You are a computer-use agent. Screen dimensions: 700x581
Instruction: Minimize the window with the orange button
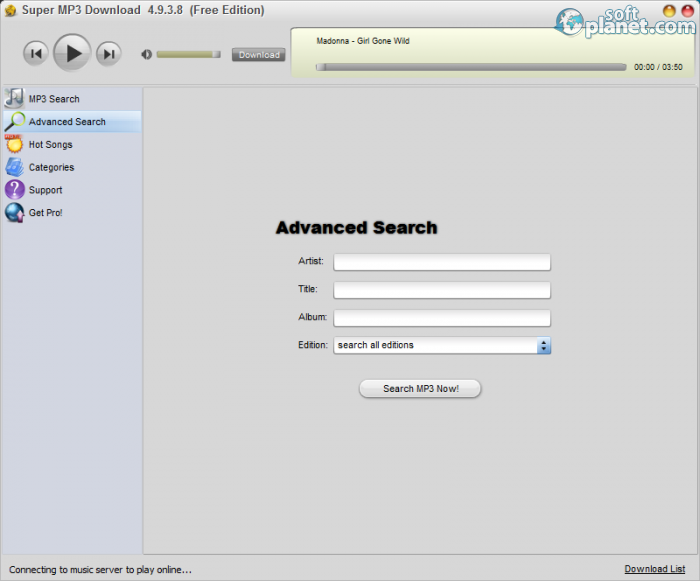point(669,11)
